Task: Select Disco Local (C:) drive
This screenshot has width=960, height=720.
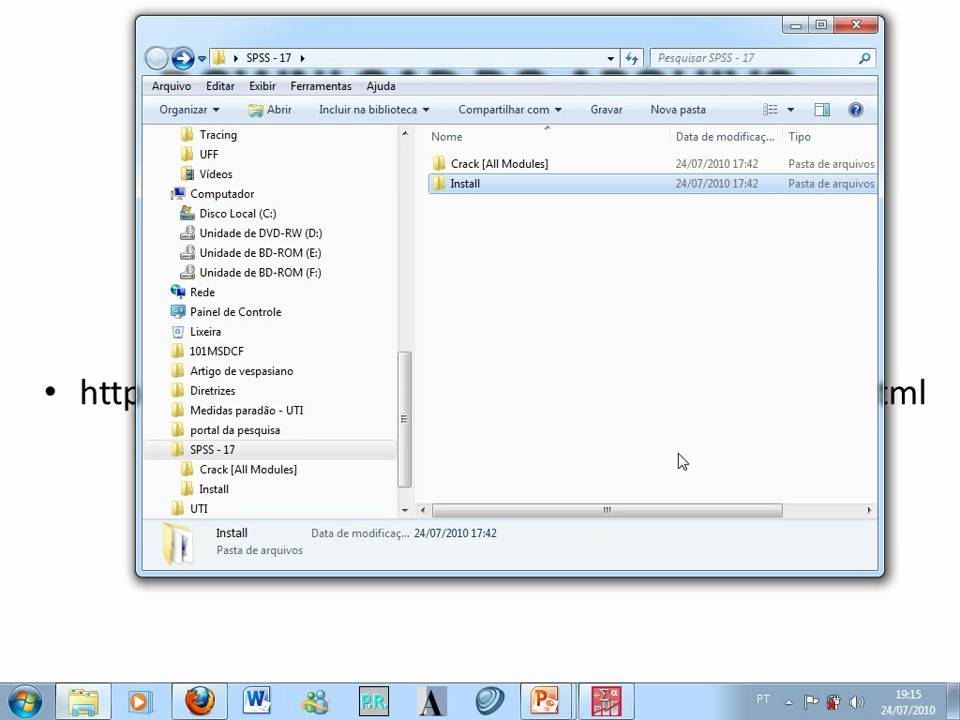Action: 228,214
